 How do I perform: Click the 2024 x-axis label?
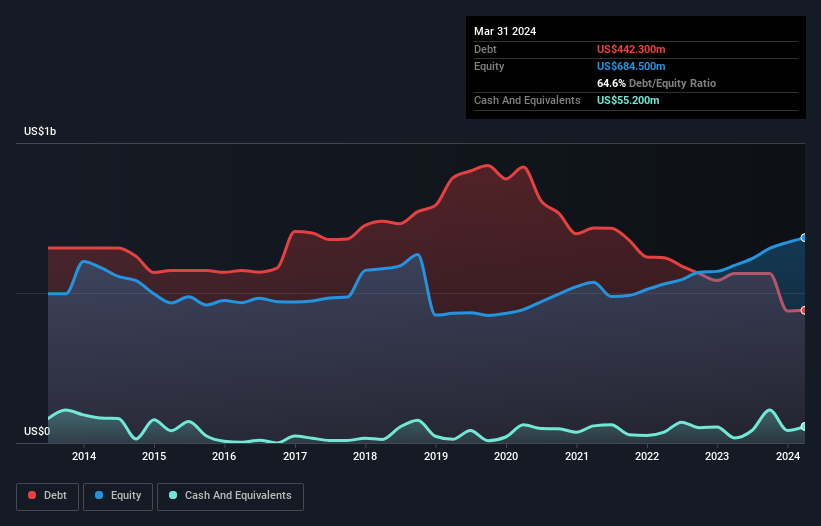787,456
